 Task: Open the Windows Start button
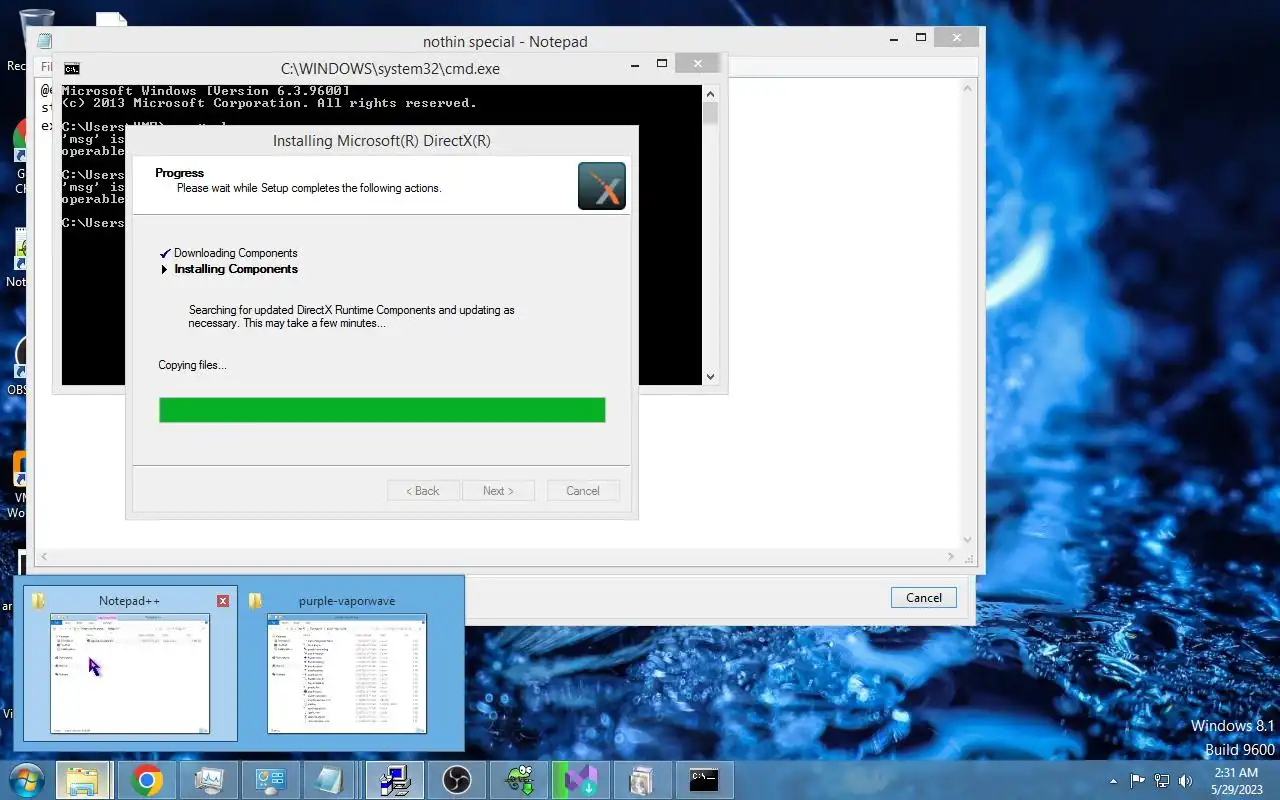point(26,780)
